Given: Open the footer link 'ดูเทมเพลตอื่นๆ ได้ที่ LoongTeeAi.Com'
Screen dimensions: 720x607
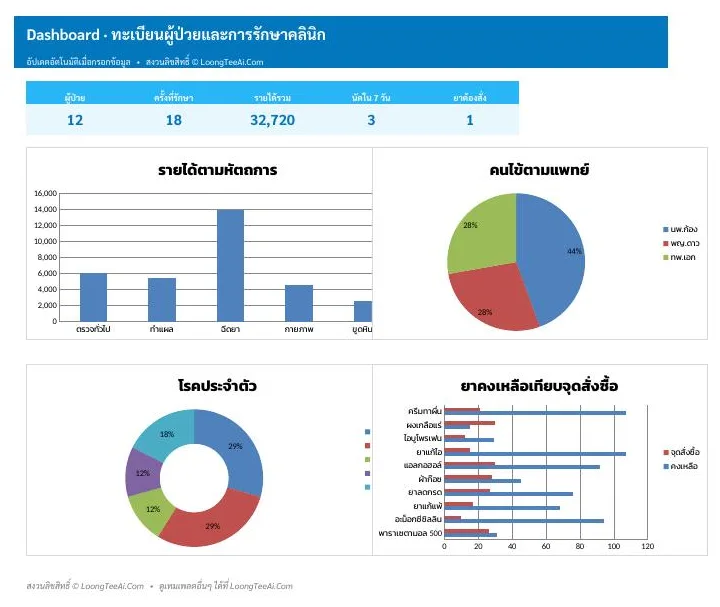Looking at the screenshot, I should coord(226,586).
